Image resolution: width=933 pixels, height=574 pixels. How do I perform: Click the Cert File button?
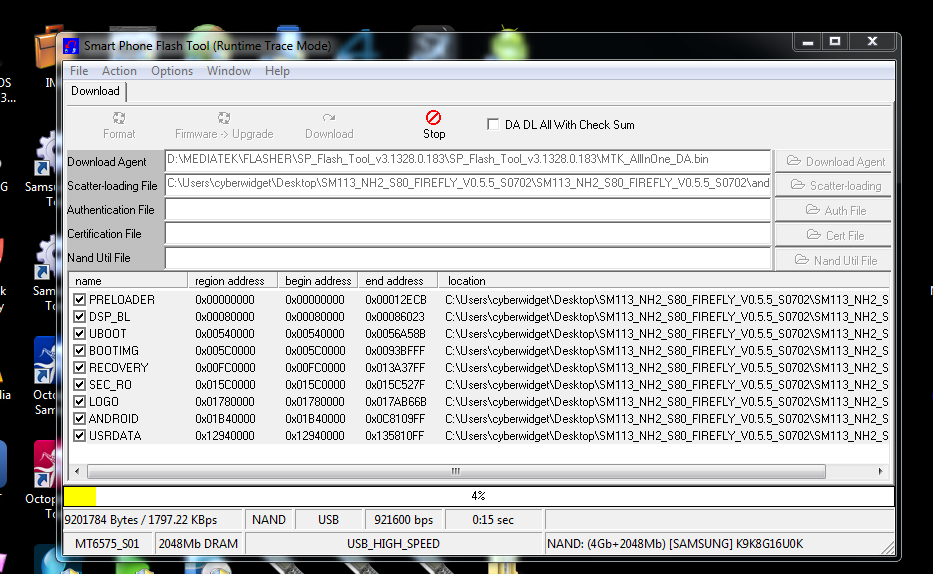[834, 235]
